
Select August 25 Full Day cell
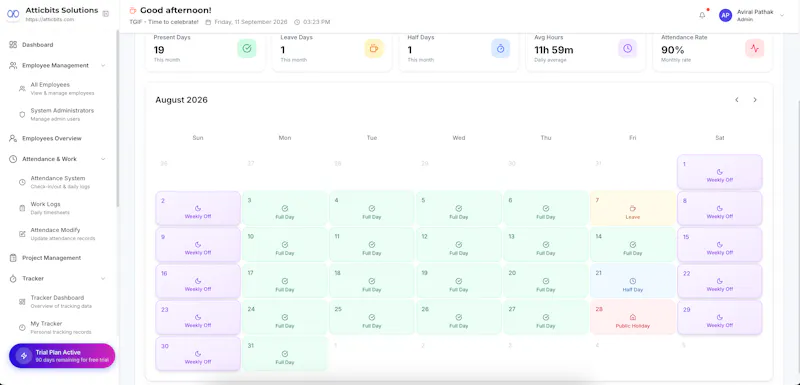[x=372, y=317]
